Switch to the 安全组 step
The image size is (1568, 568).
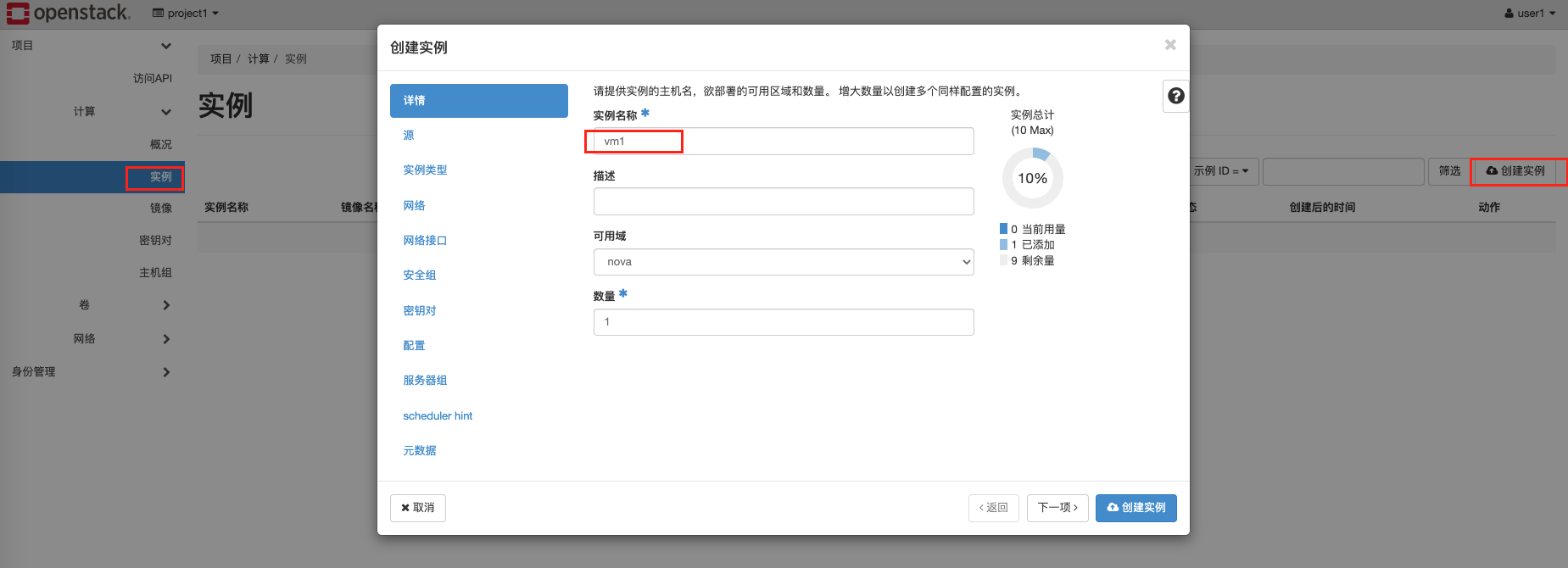419,275
